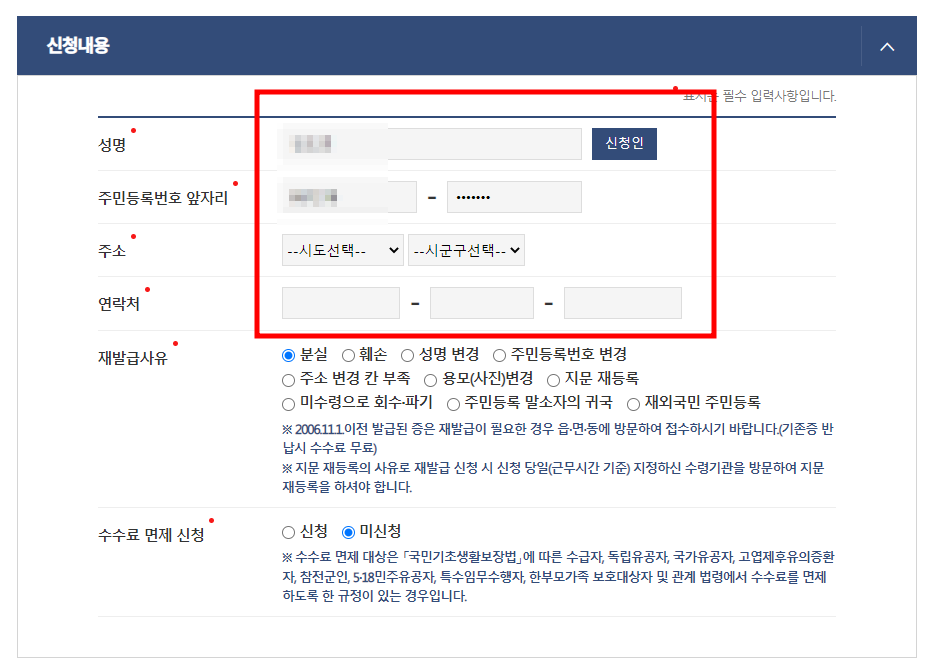Select the 성명 변경 radio option
Image resolution: width=932 pixels, height=668 pixels.
(407, 355)
